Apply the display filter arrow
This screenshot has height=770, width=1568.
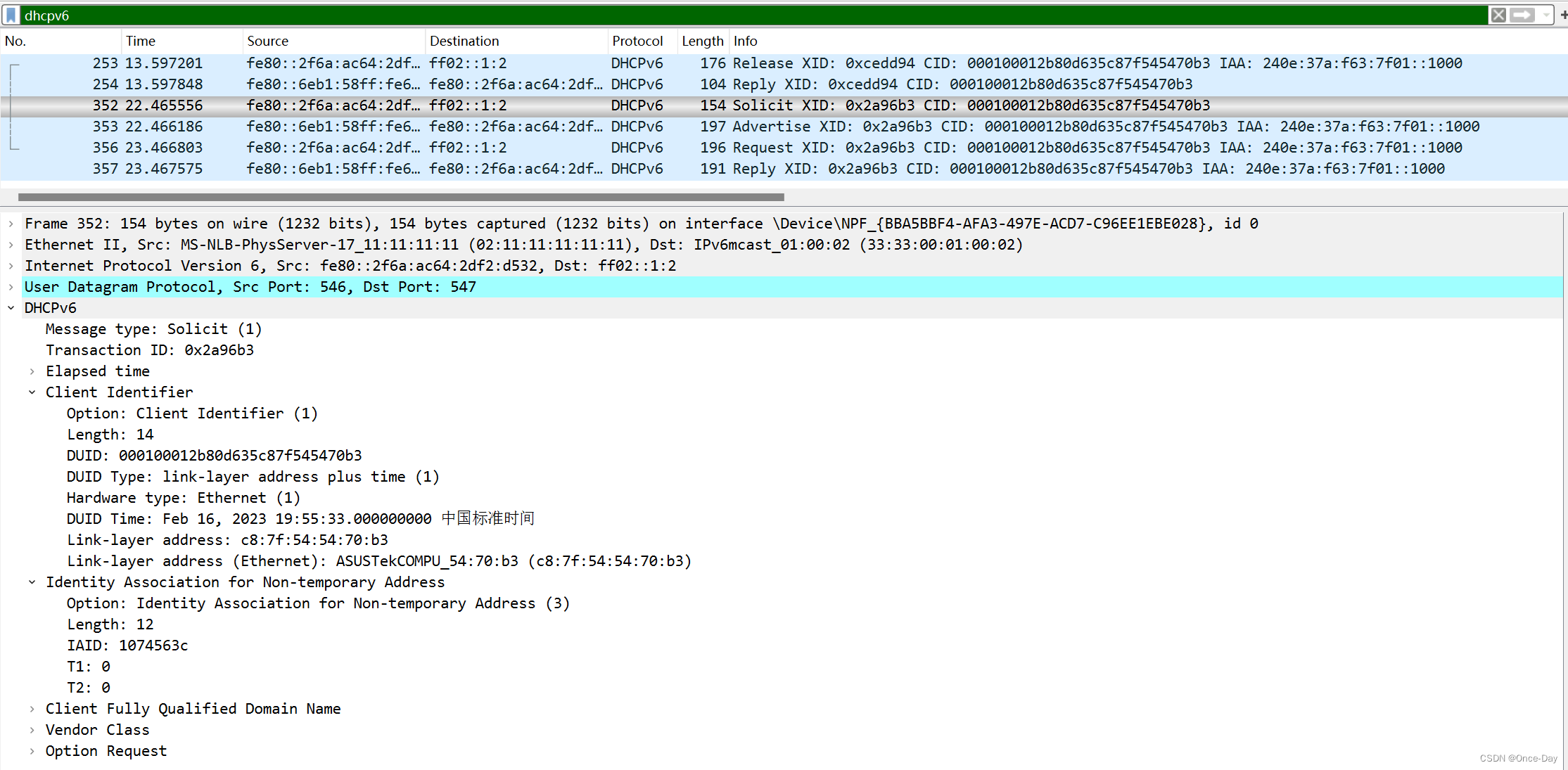[1522, 15]
